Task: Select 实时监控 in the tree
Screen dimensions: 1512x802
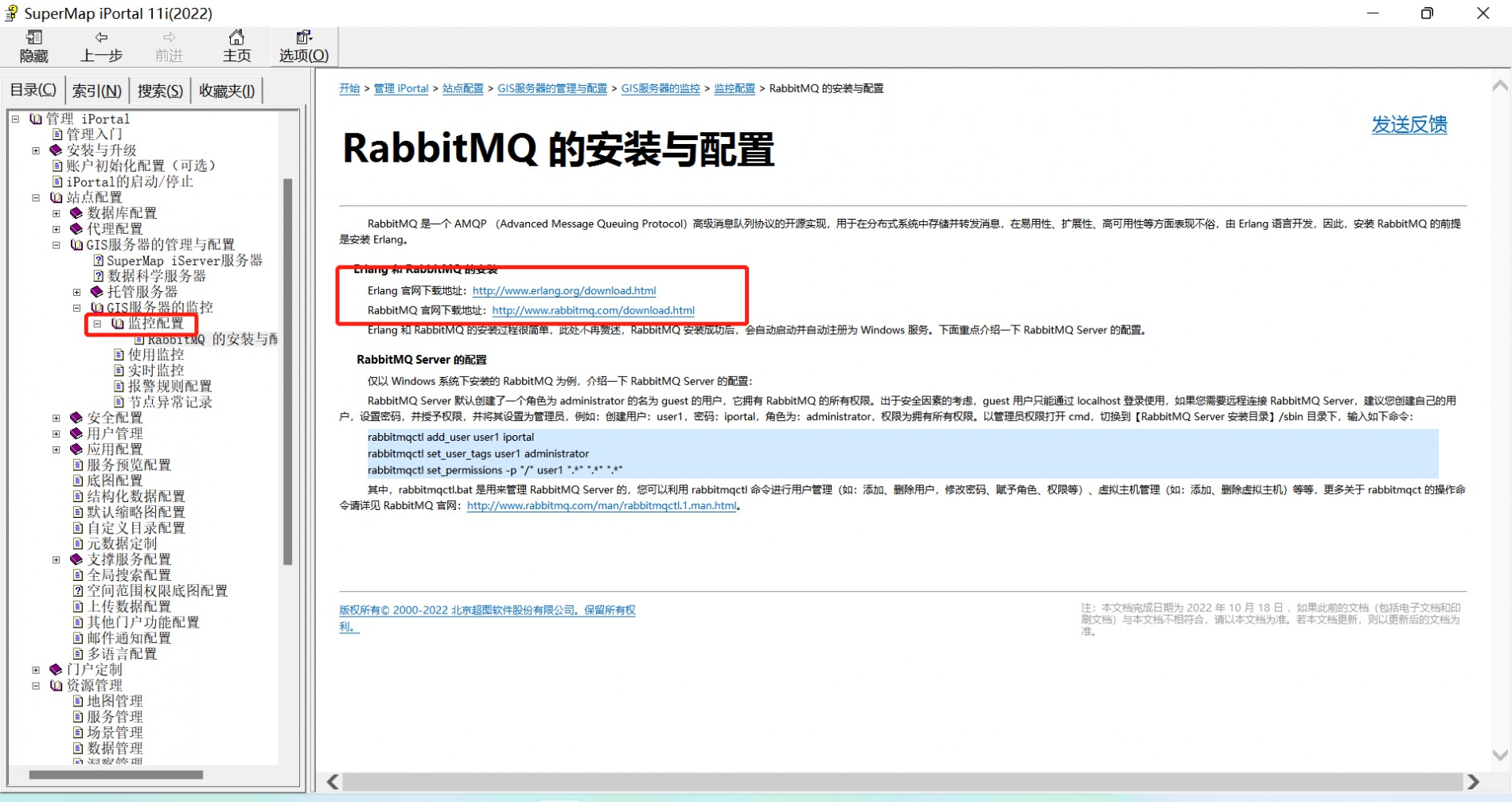Action: pos(156,371)
